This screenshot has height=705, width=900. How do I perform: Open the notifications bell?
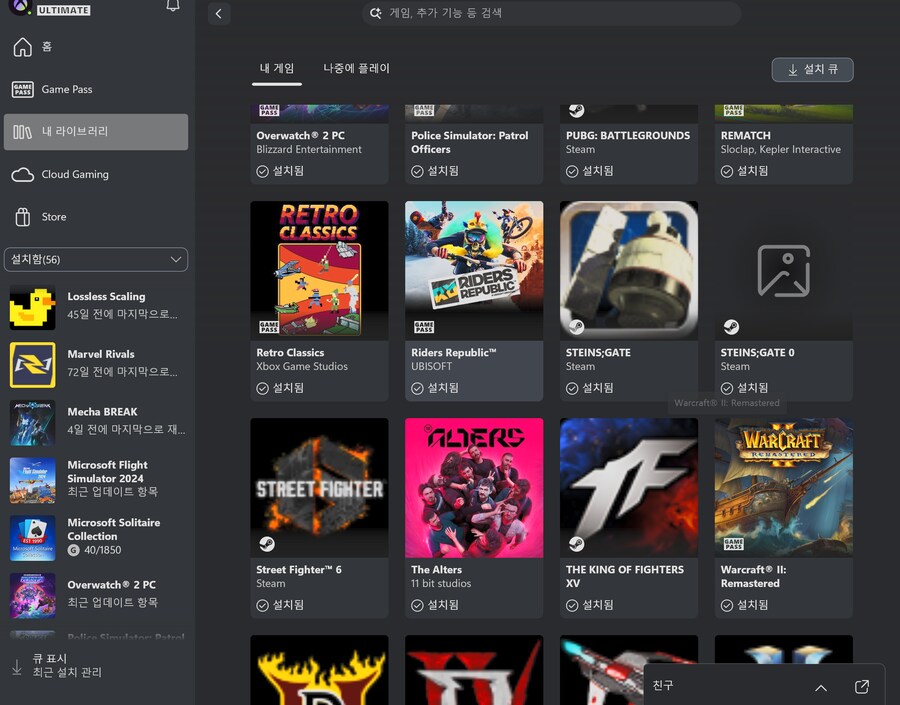tap(173, 6)
